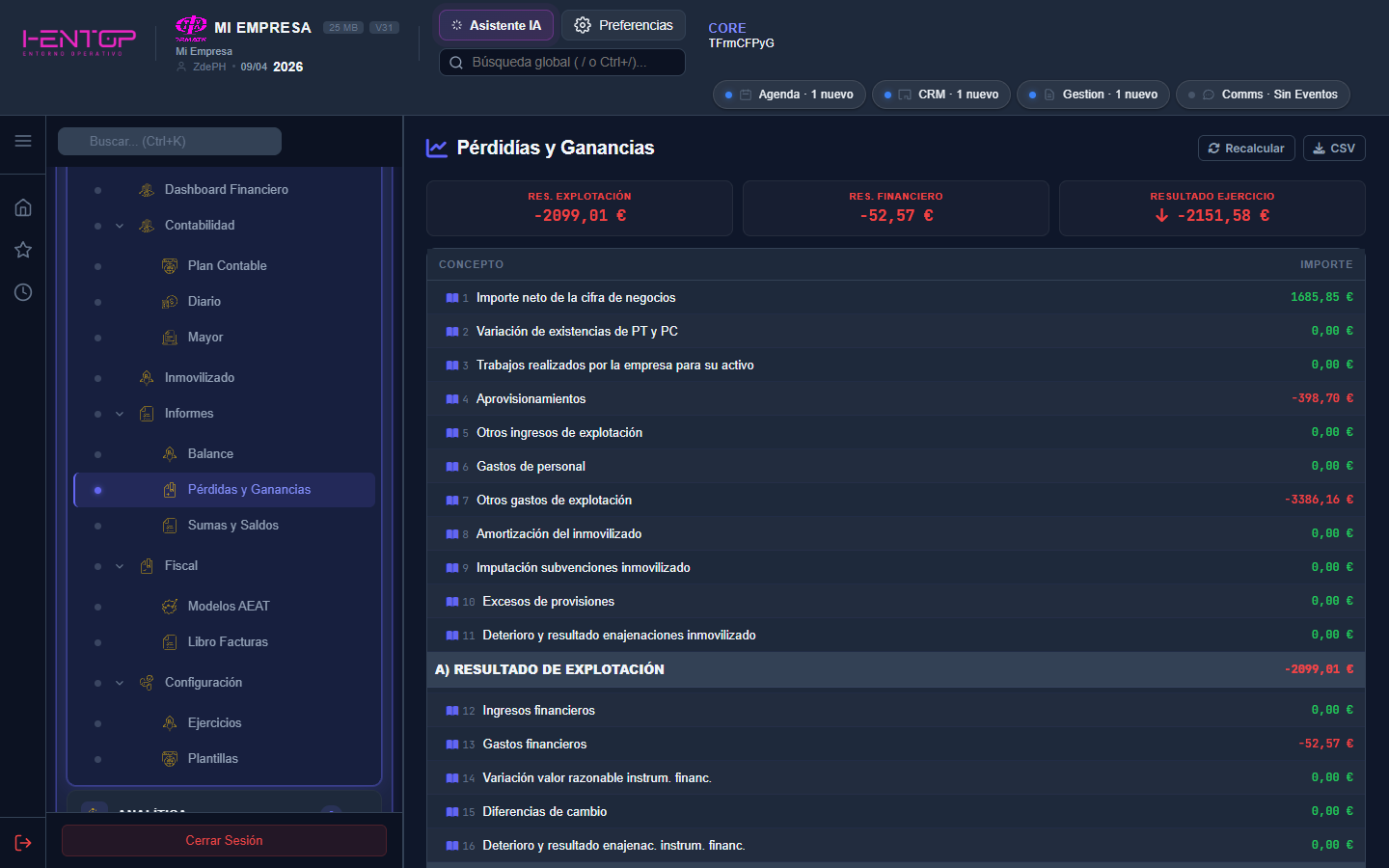Image resolution: width=1389 pixels, height=868 pixels.
Task: Click the logout icon at bottom left
Action: 23,843
